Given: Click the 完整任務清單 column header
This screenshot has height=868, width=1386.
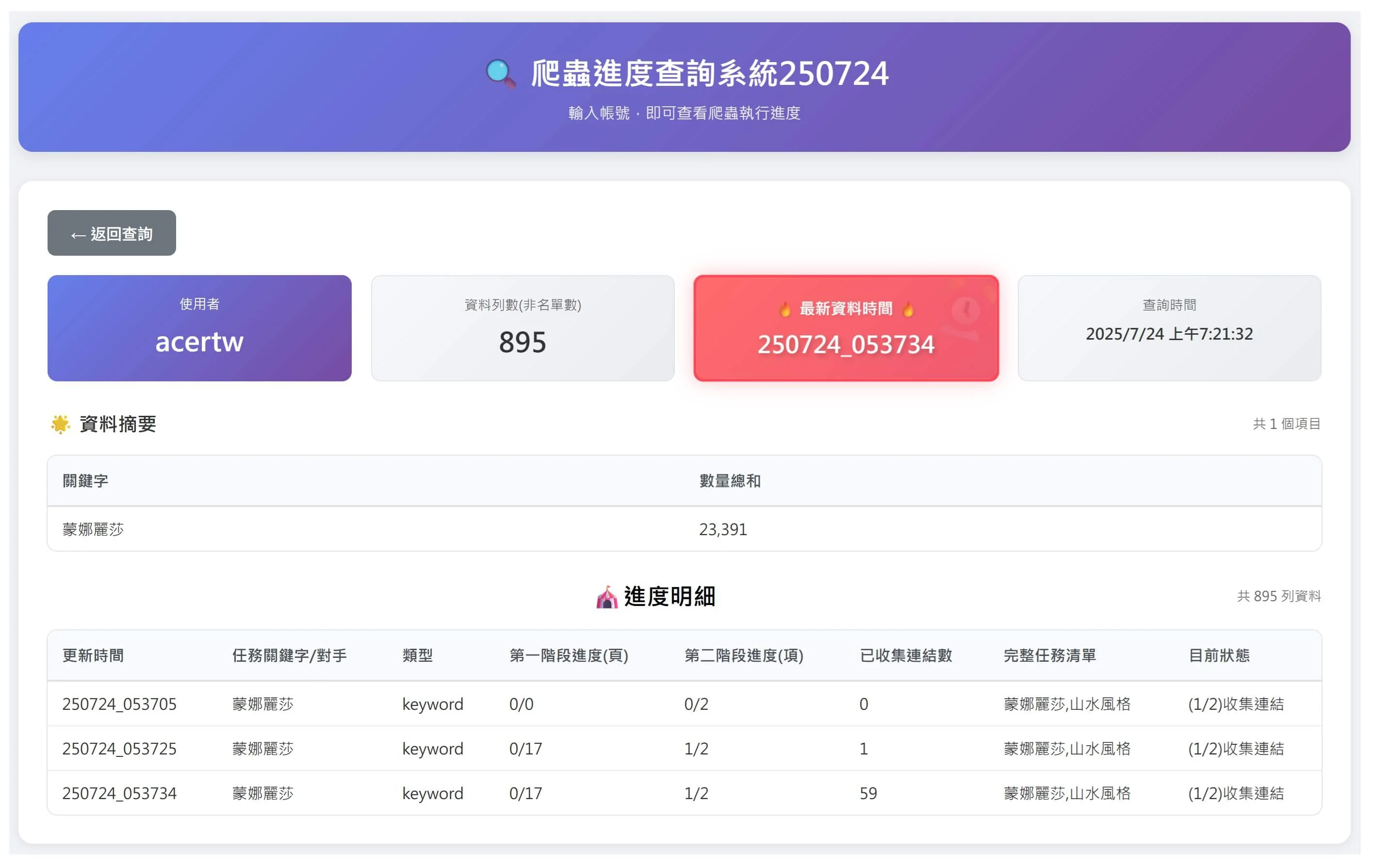Looking at the screenshot, I should tap(1050, 655).
